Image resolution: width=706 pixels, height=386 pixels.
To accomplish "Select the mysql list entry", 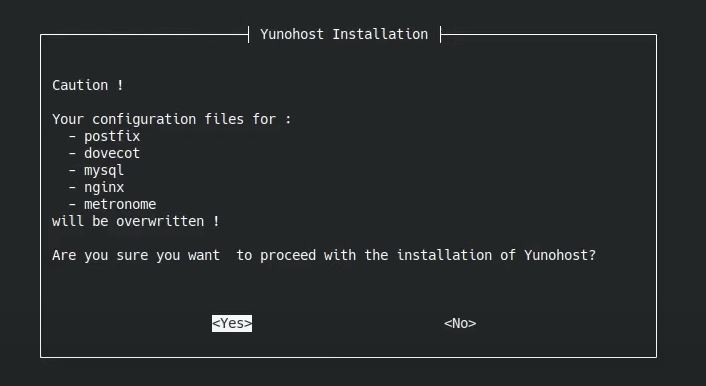I will [104, 171].
